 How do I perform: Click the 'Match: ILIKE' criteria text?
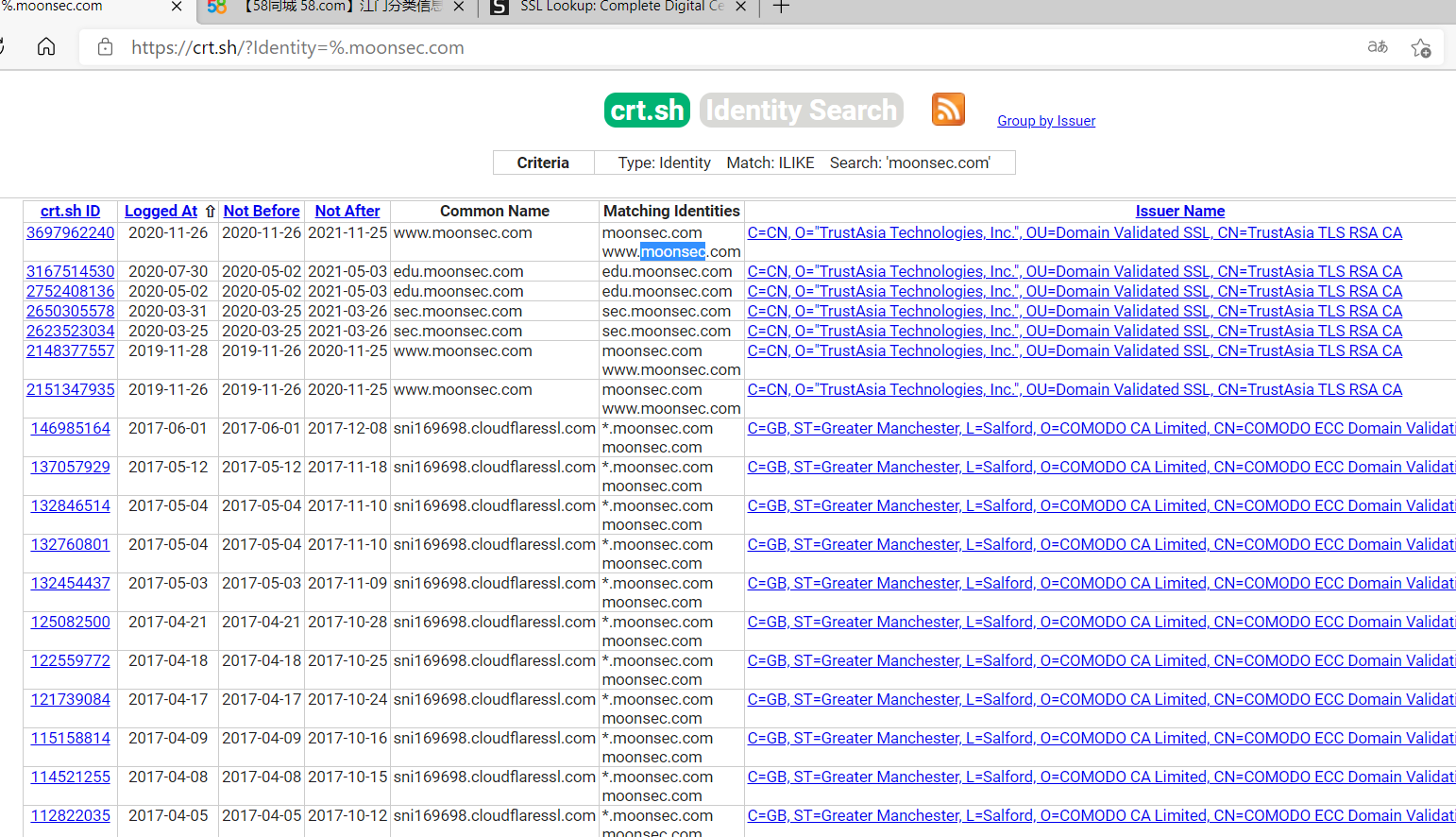(770, 163)
